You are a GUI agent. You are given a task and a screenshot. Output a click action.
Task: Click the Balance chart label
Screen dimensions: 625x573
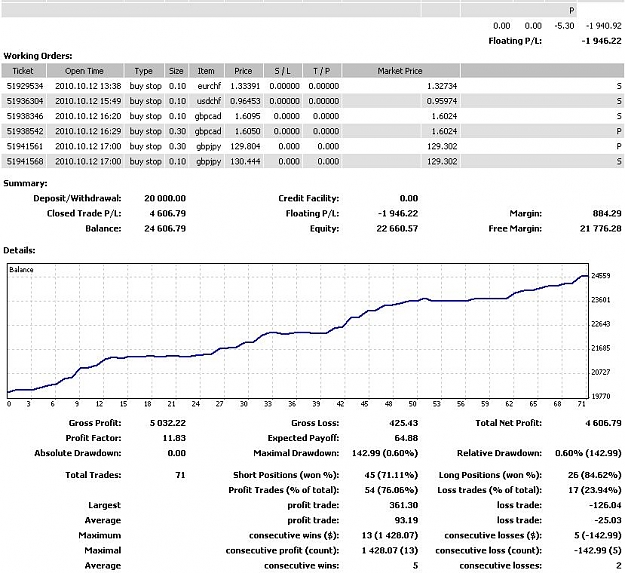pos(21,270)
